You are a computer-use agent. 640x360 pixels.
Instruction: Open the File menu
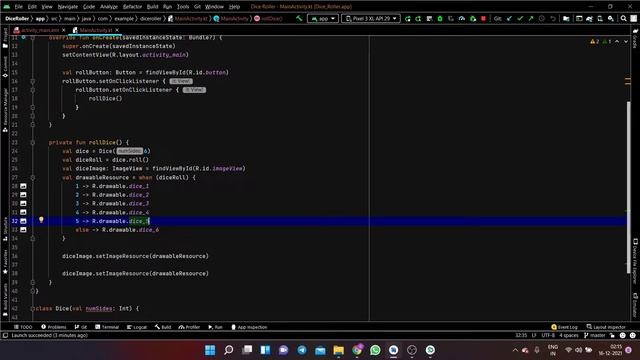pyautogui.click(x=19, y=7)
